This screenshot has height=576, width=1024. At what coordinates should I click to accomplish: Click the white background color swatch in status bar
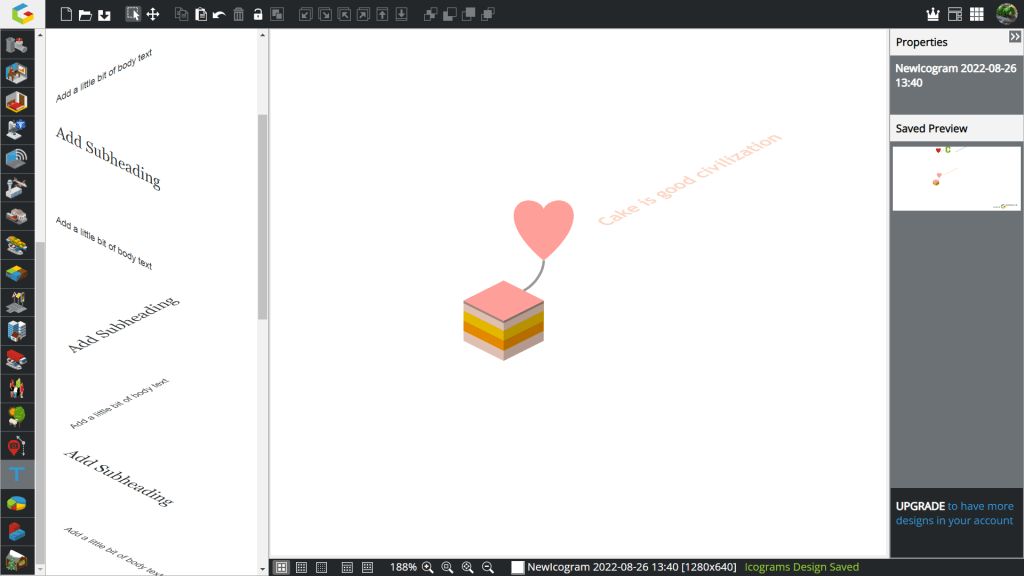pos(518,567)
